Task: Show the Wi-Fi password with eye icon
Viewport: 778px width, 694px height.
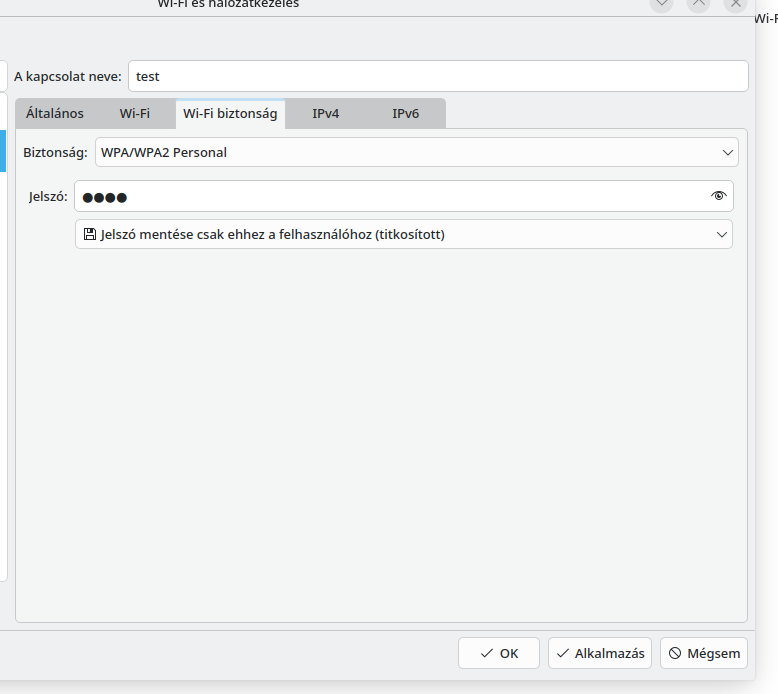Action: pyautogui.click(x=718, y=196)
